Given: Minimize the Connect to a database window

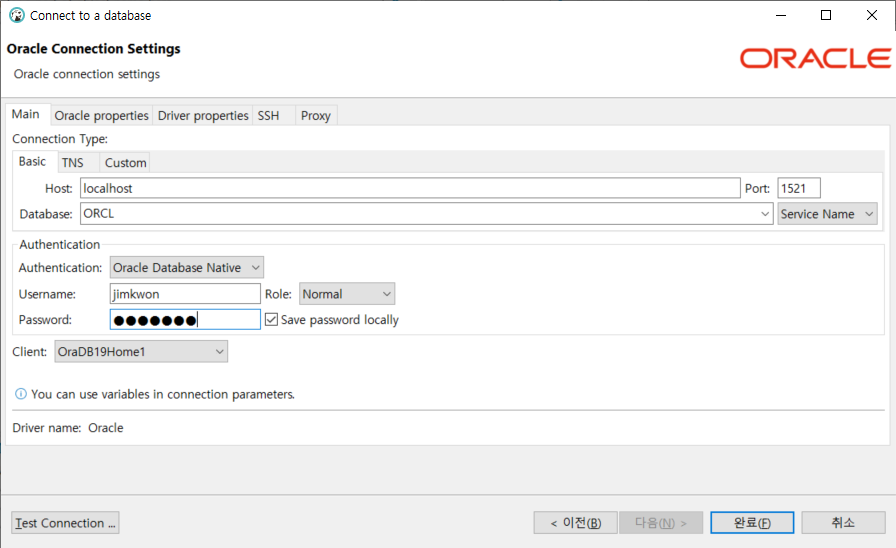Looking at the screenshot, I should pyautogui.click(x=781, y=15).
